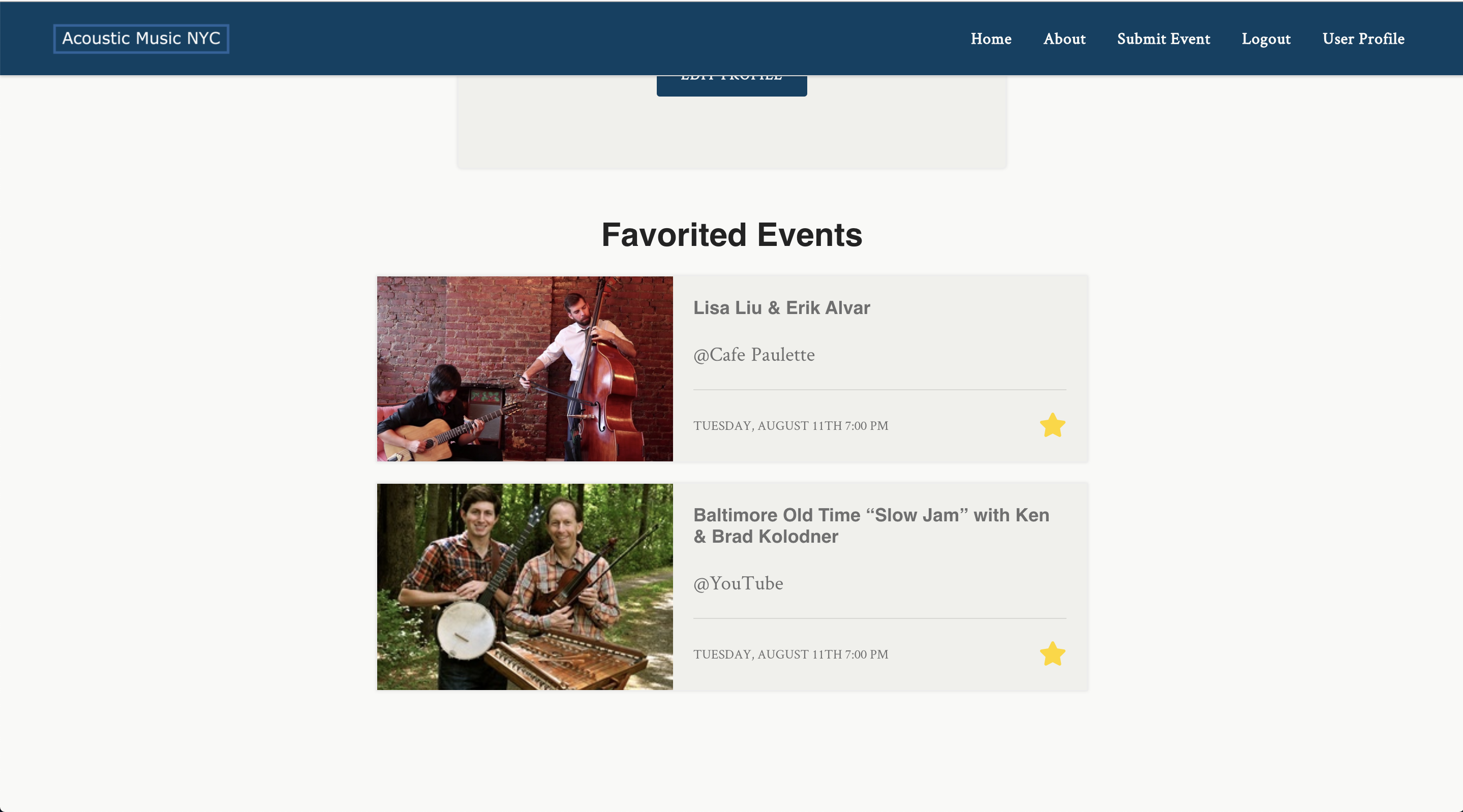Click the Acoustic Music NYC logo
The image size is (1463, 812).
point(141,39)
